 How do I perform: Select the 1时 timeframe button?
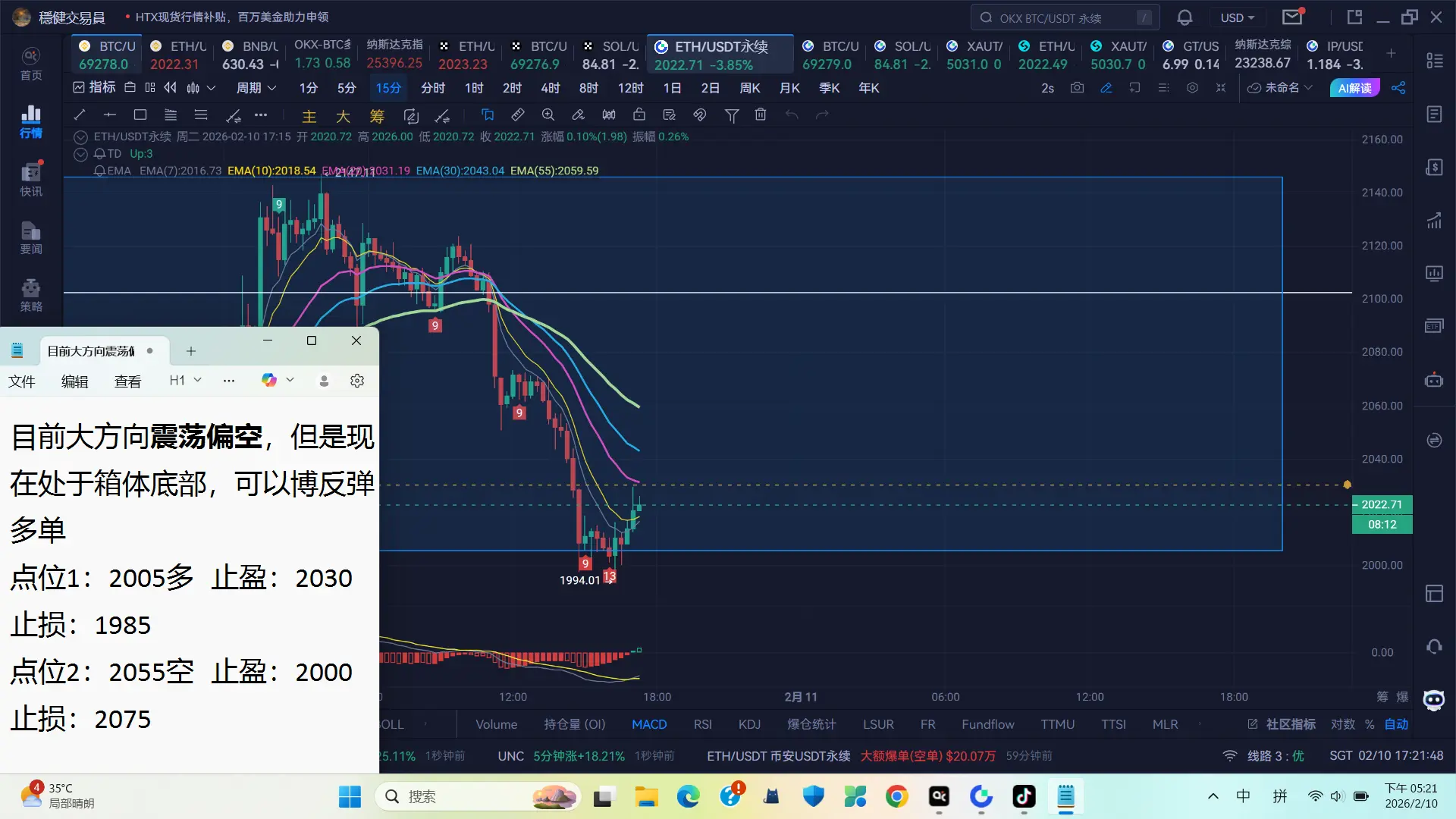coord(474,88)
